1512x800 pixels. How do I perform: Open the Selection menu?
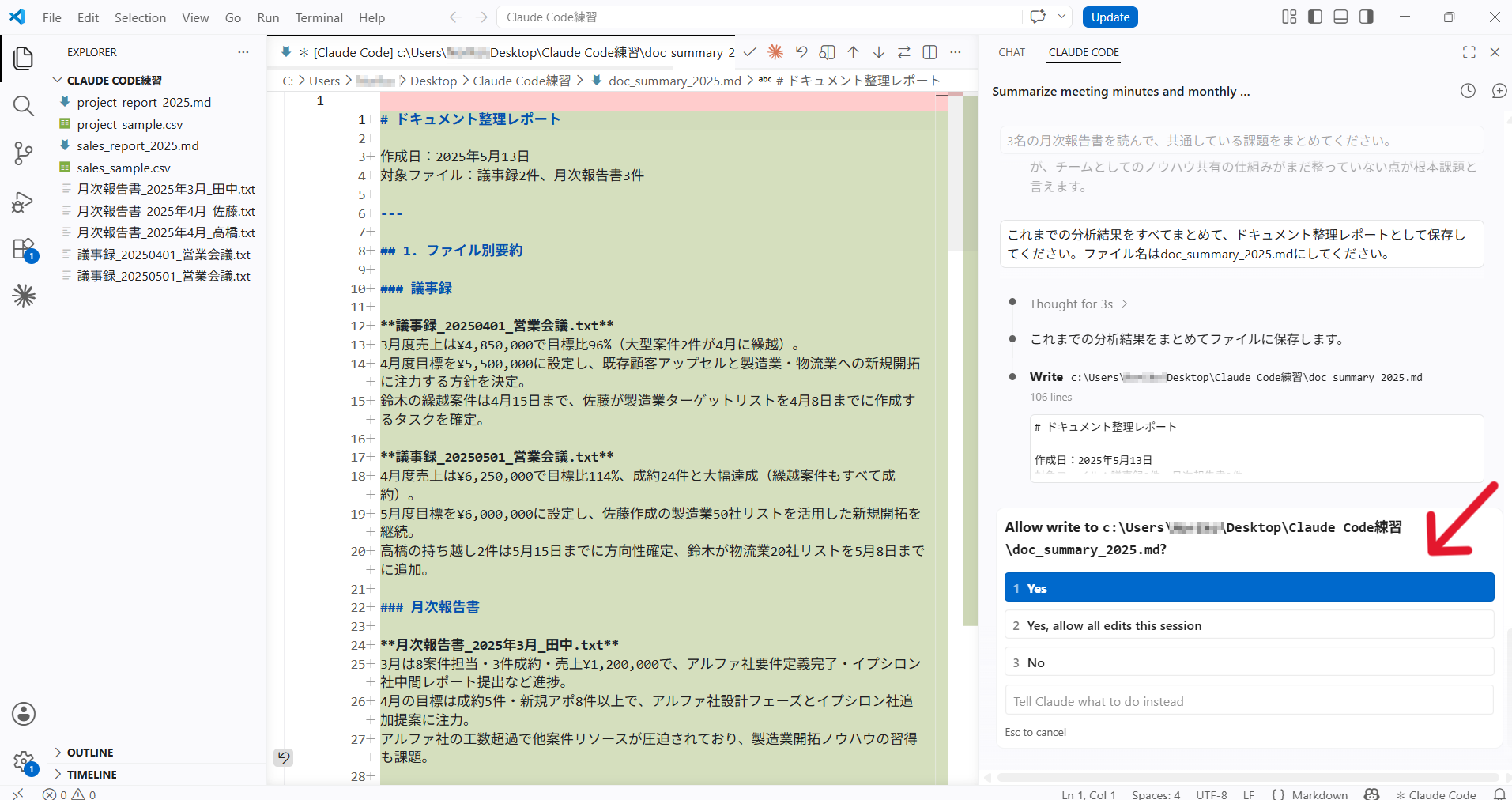140,17
